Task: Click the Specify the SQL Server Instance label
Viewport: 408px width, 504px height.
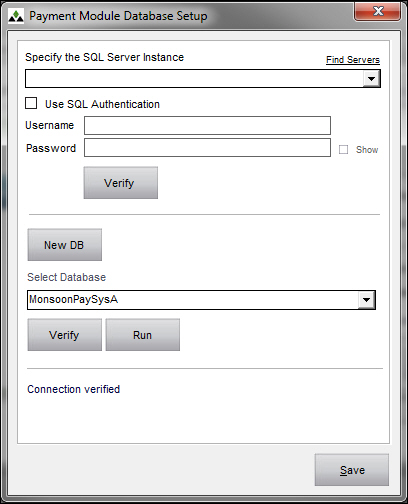Action: (104, 57)
